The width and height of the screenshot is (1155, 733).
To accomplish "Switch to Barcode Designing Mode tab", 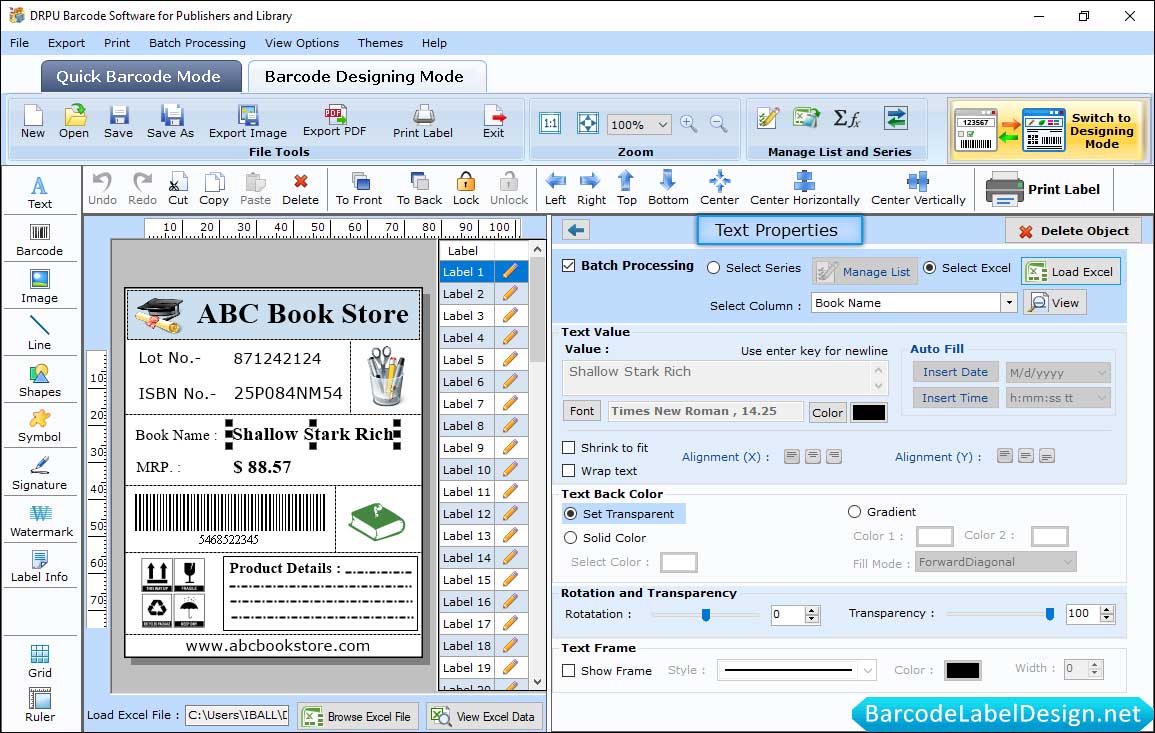I will [366, 77].
